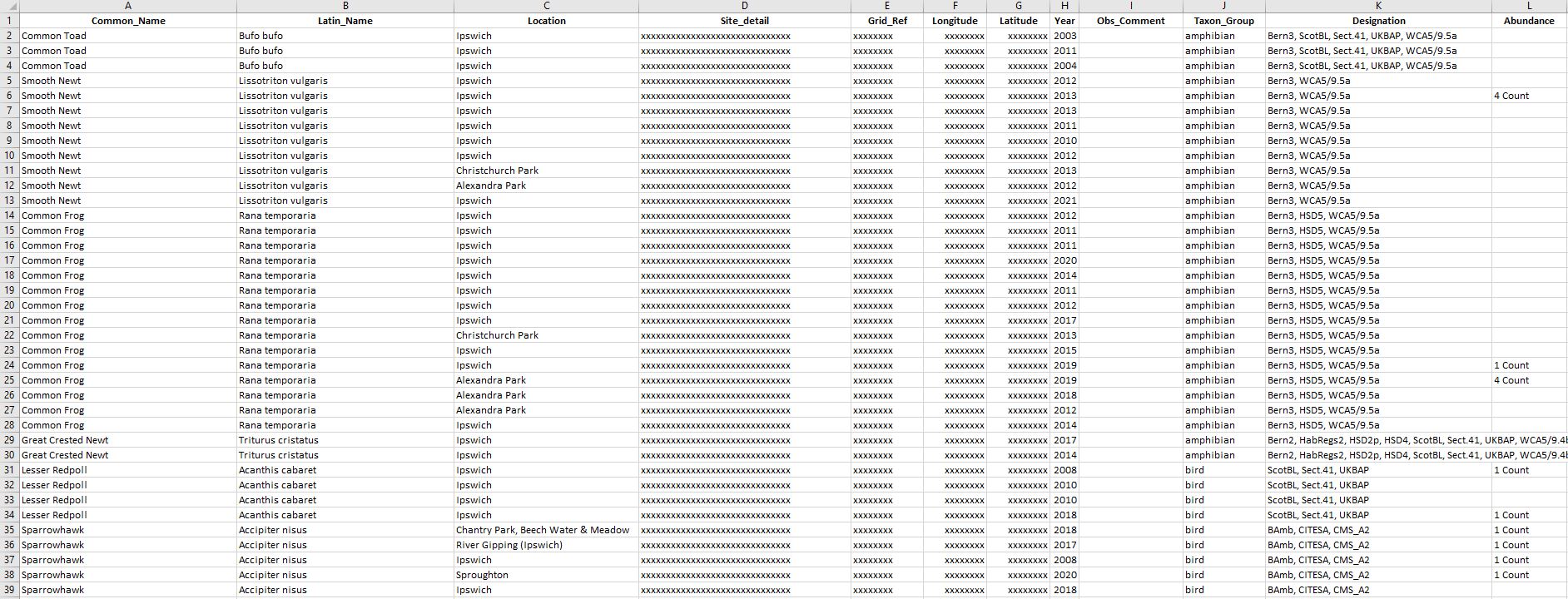Select the column L header
This screenshot has height=599, width=1568.
click(1529, 6)
